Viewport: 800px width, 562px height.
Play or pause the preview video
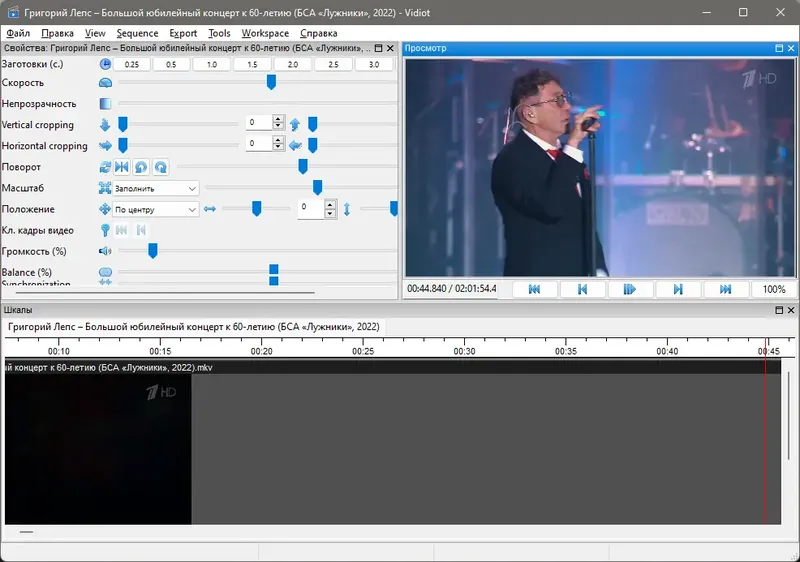630,289
